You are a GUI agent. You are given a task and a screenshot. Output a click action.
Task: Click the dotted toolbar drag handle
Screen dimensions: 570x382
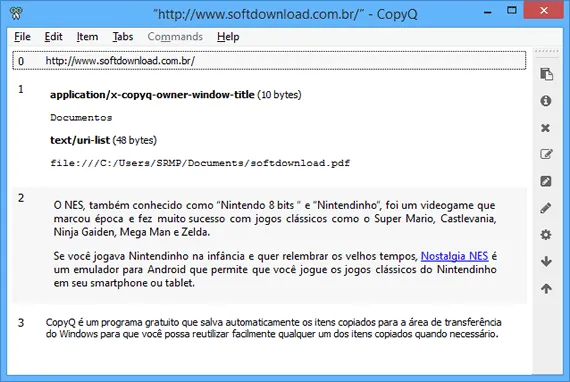click(546, 51)
